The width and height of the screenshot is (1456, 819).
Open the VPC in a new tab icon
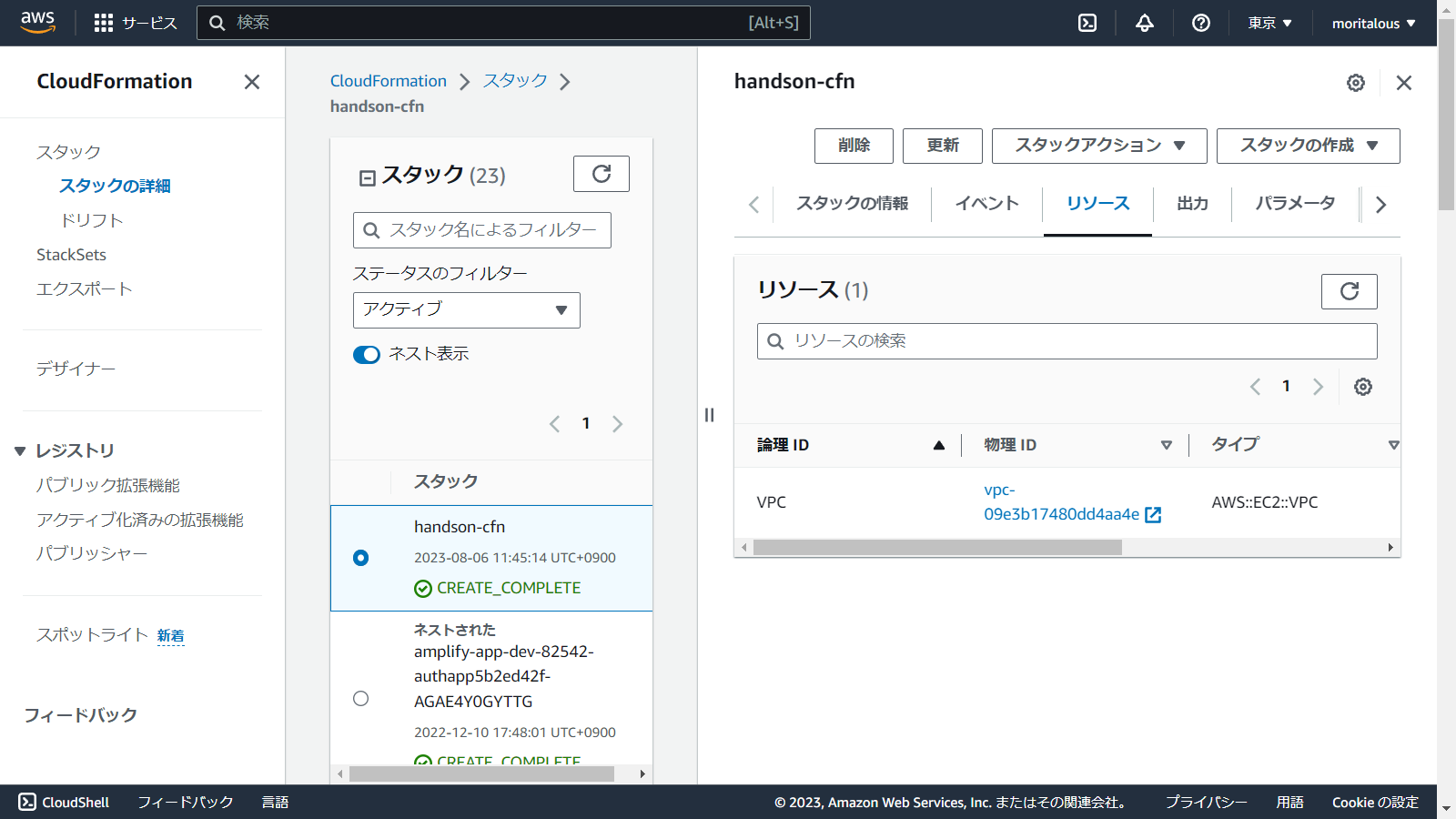[1152, 514]
